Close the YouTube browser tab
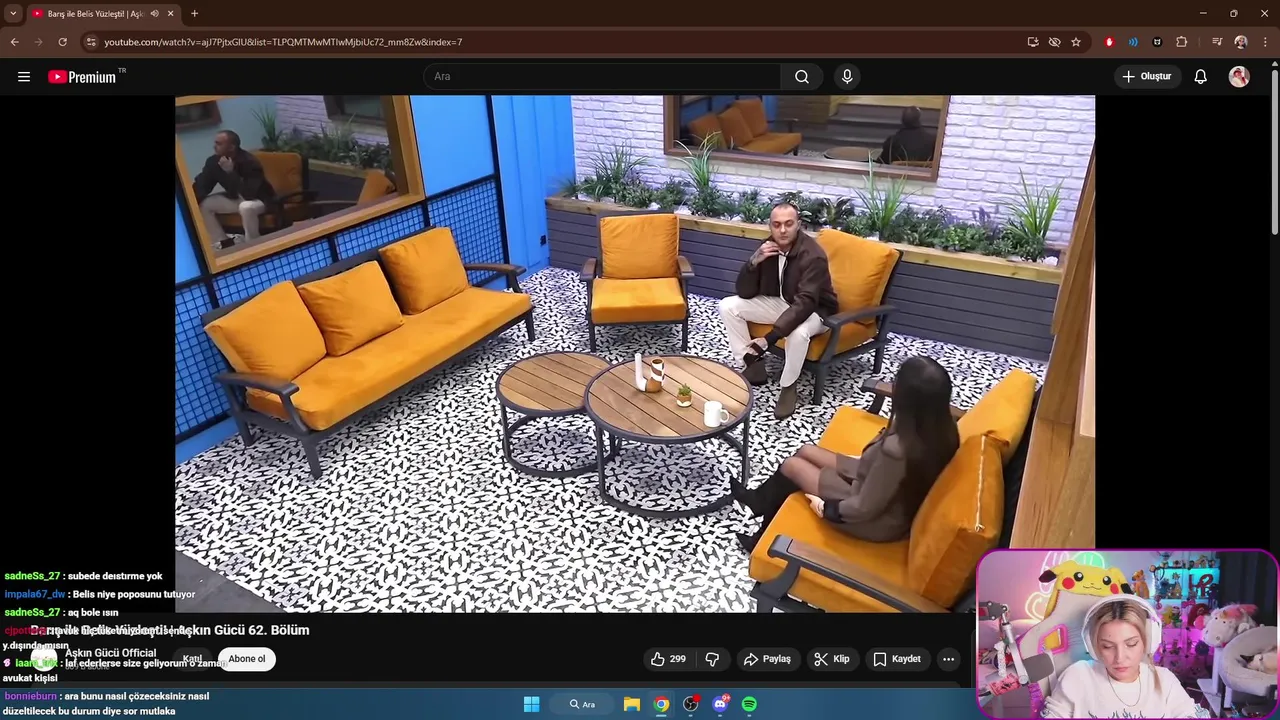Screen dimensions: 1280x720 171,14
